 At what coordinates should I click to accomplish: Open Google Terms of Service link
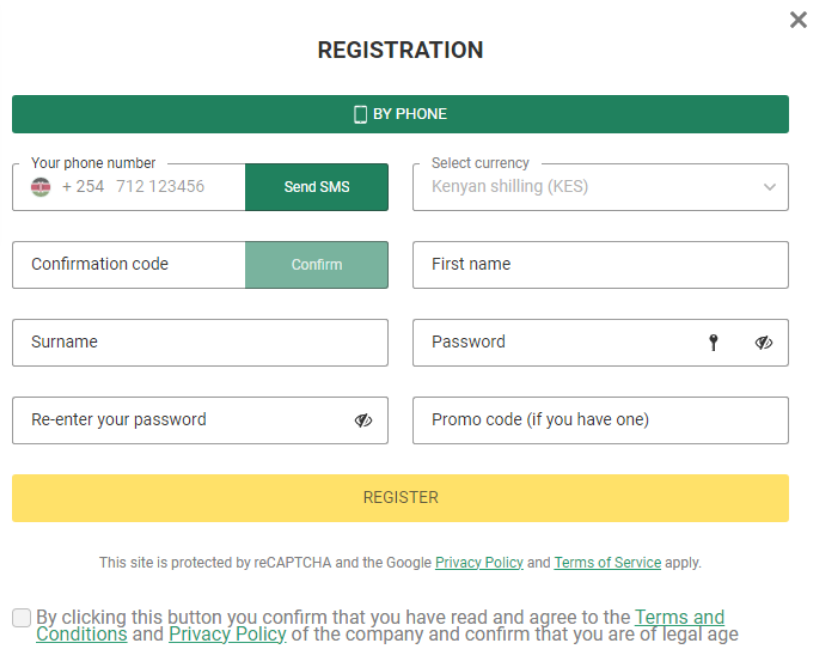click(607, 563)
